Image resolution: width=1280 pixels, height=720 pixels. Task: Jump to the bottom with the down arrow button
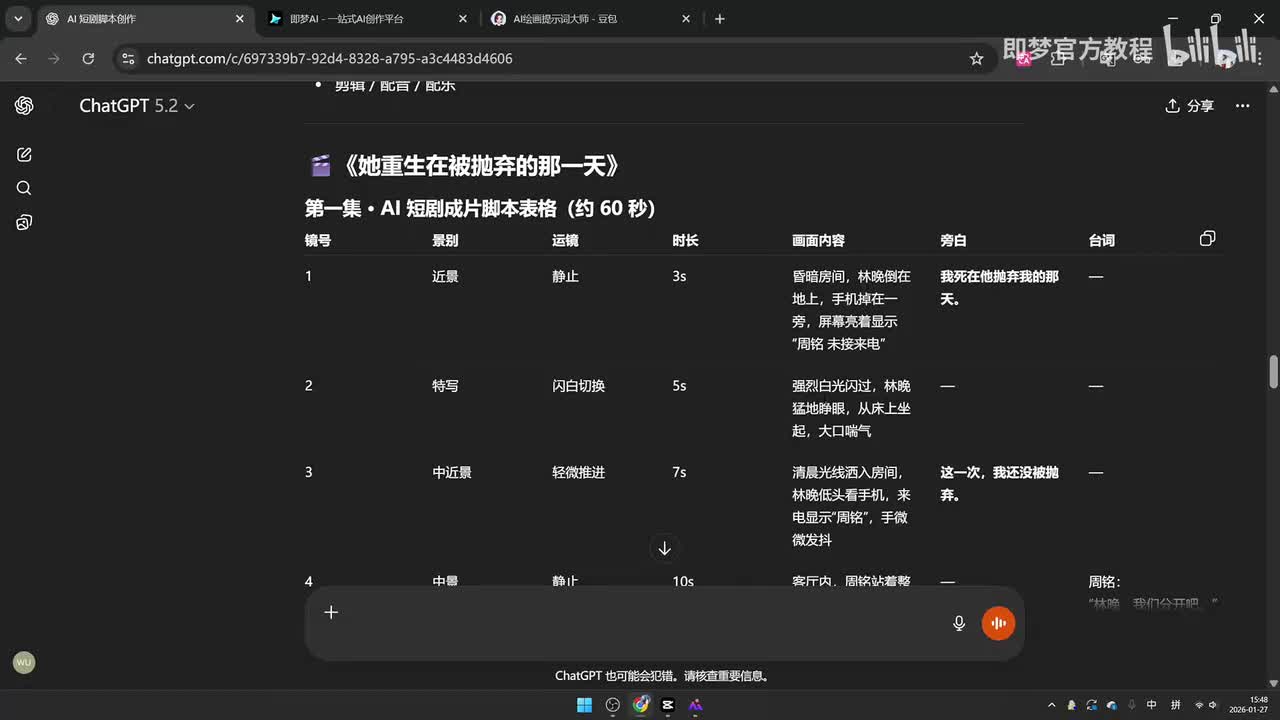[664, 548]
